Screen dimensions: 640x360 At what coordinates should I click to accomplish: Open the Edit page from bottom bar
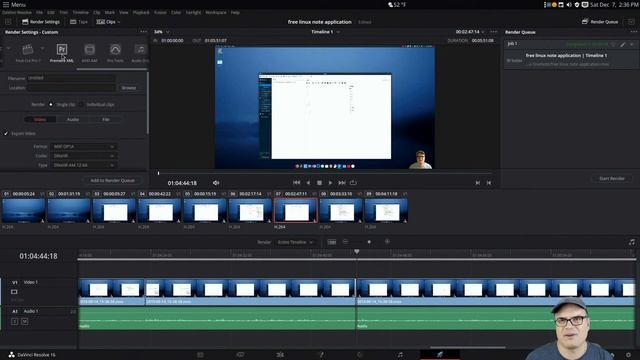coord(280,355)
